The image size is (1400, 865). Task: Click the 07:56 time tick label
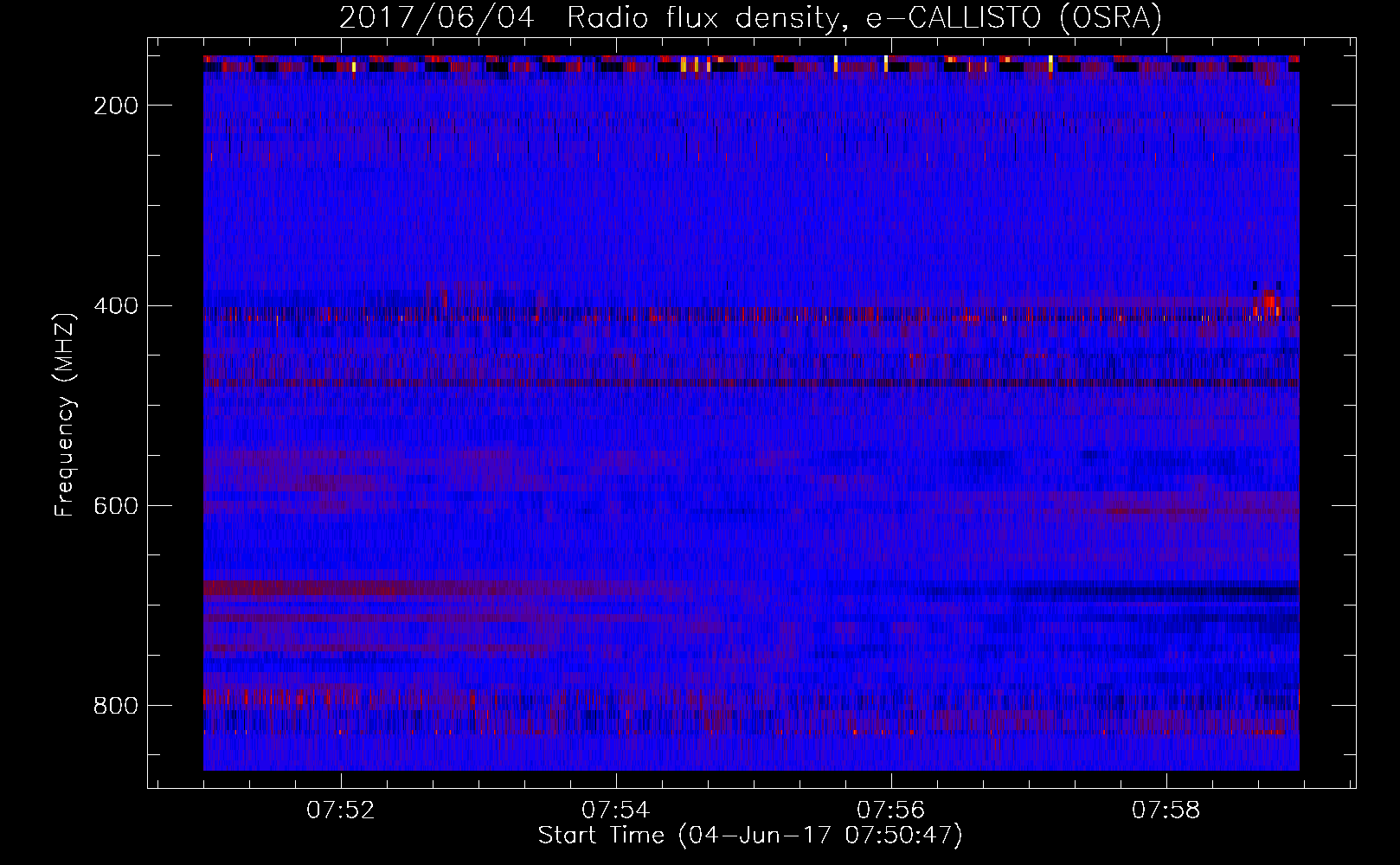890,811
